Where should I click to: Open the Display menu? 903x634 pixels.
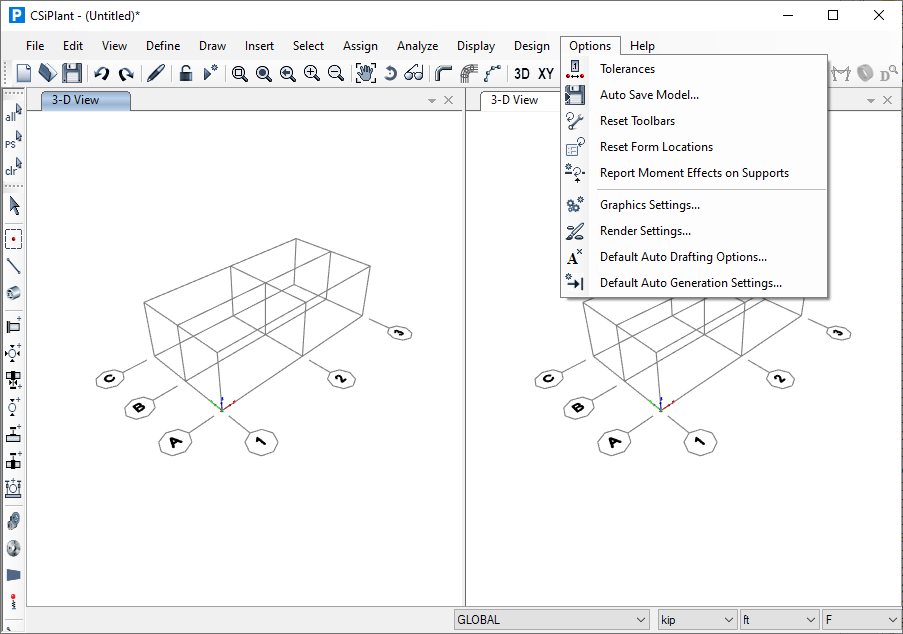pos(476,46)
